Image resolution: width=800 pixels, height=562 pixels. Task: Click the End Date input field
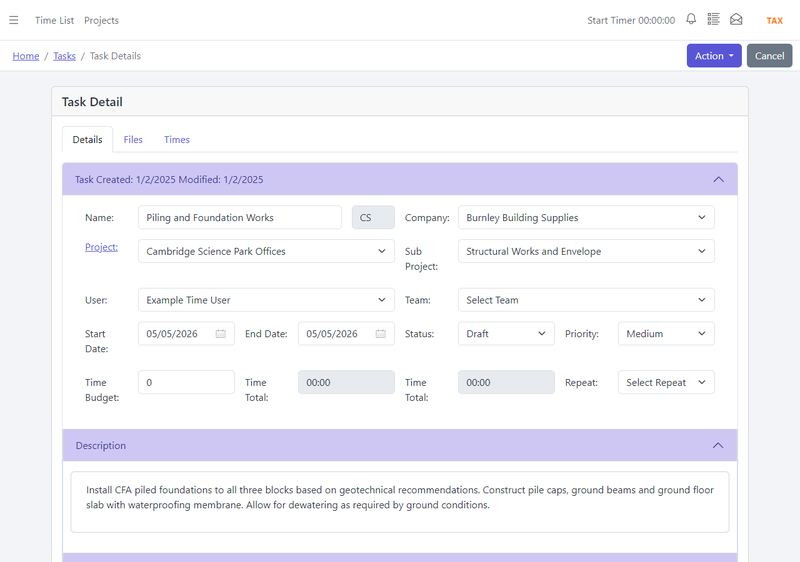(x=346, y=334)
